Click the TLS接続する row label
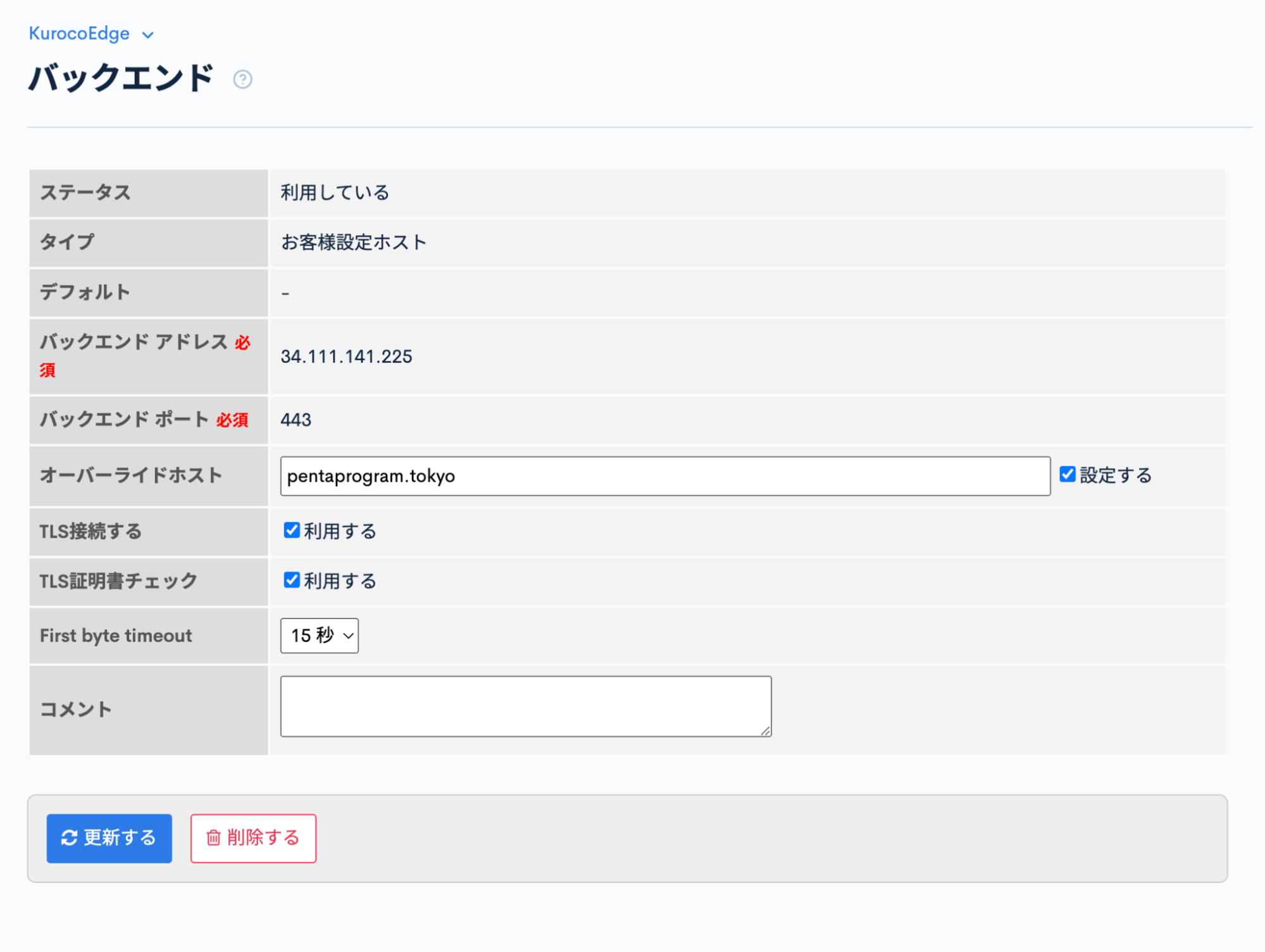The height and width of the screenshot is (952, 1265). click(90, 531)
